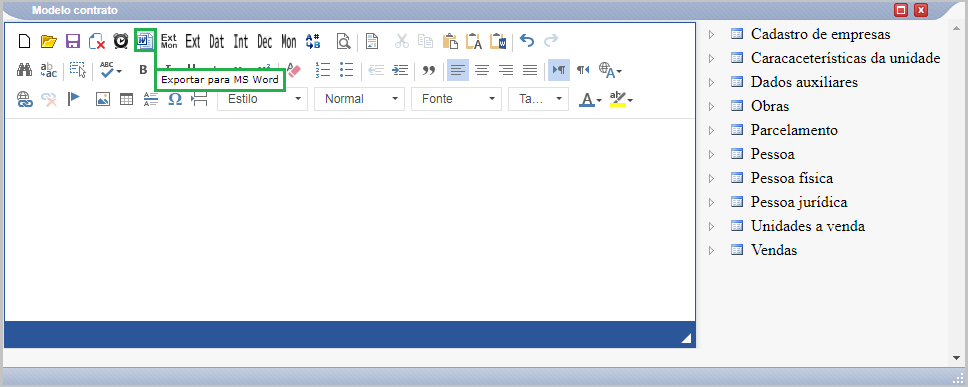The image size is (968, 387).
Task: Find text with the binoculars icon
Action: pyautogui.click(x=24, y=70)
